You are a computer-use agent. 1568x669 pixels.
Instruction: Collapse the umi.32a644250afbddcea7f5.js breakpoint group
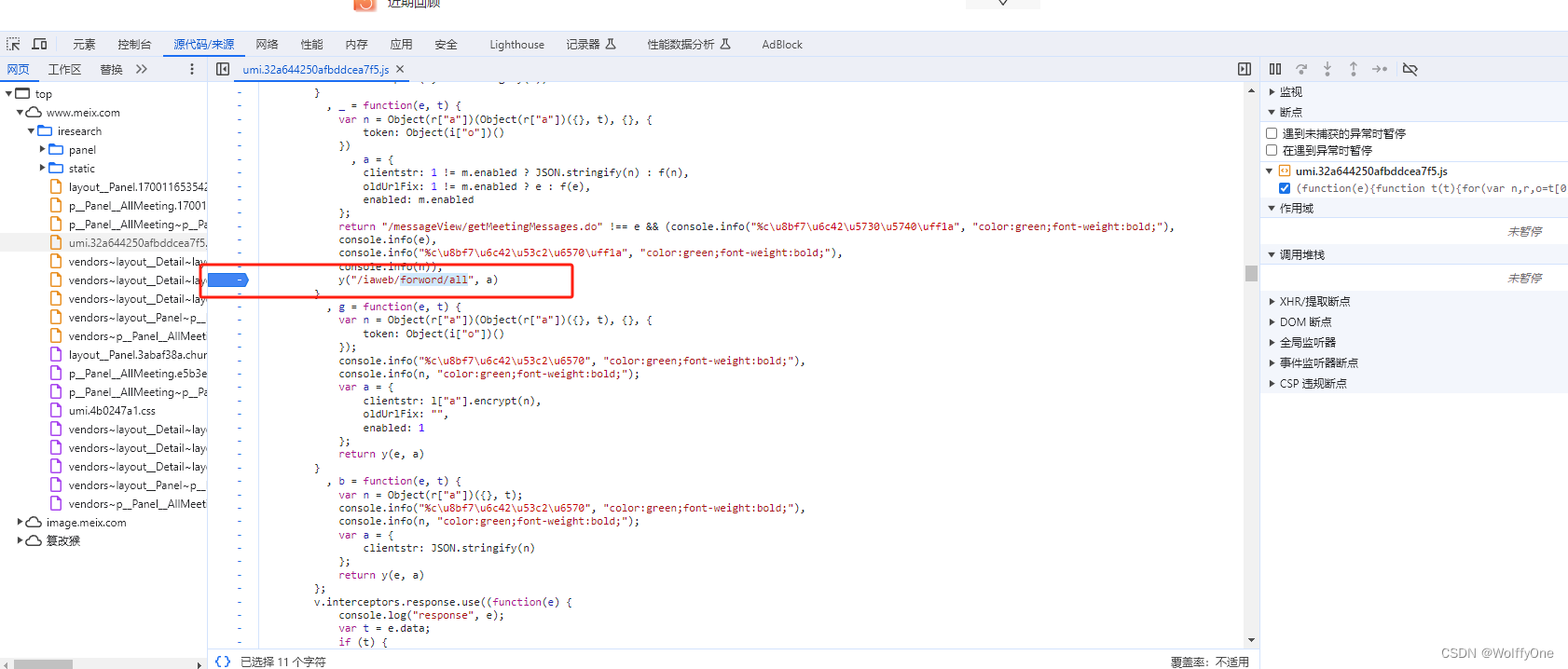pyautogui.click(x=1269, y=171)
